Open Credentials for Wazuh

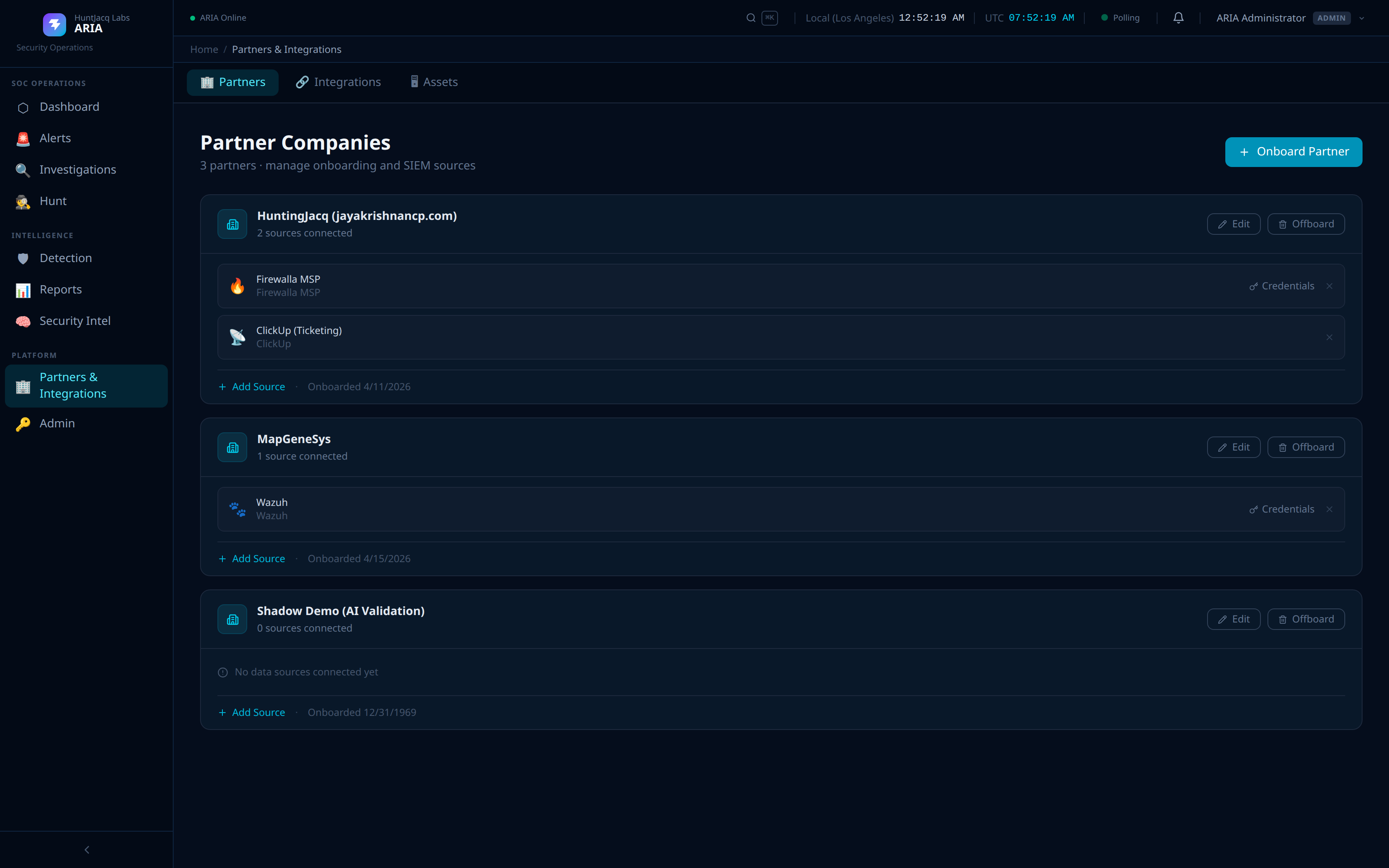[x=1282, y=509]
